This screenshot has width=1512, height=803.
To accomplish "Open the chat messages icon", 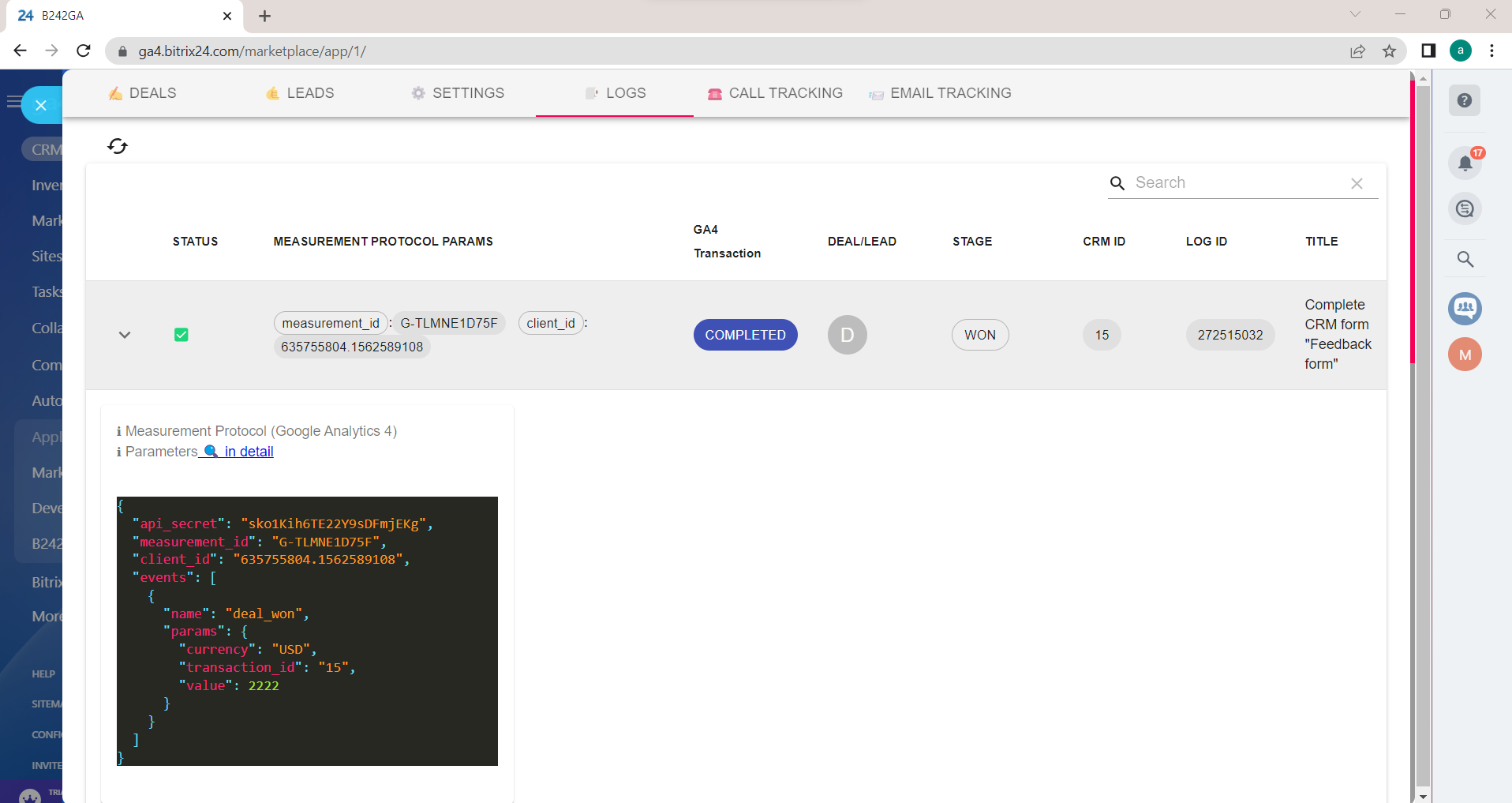I will click(1465, 209).
